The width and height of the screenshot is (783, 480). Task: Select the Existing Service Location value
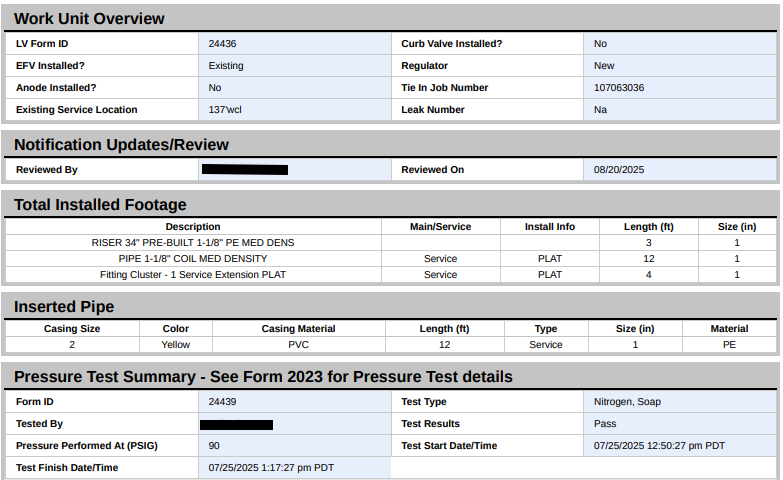(x=225, y=110)
